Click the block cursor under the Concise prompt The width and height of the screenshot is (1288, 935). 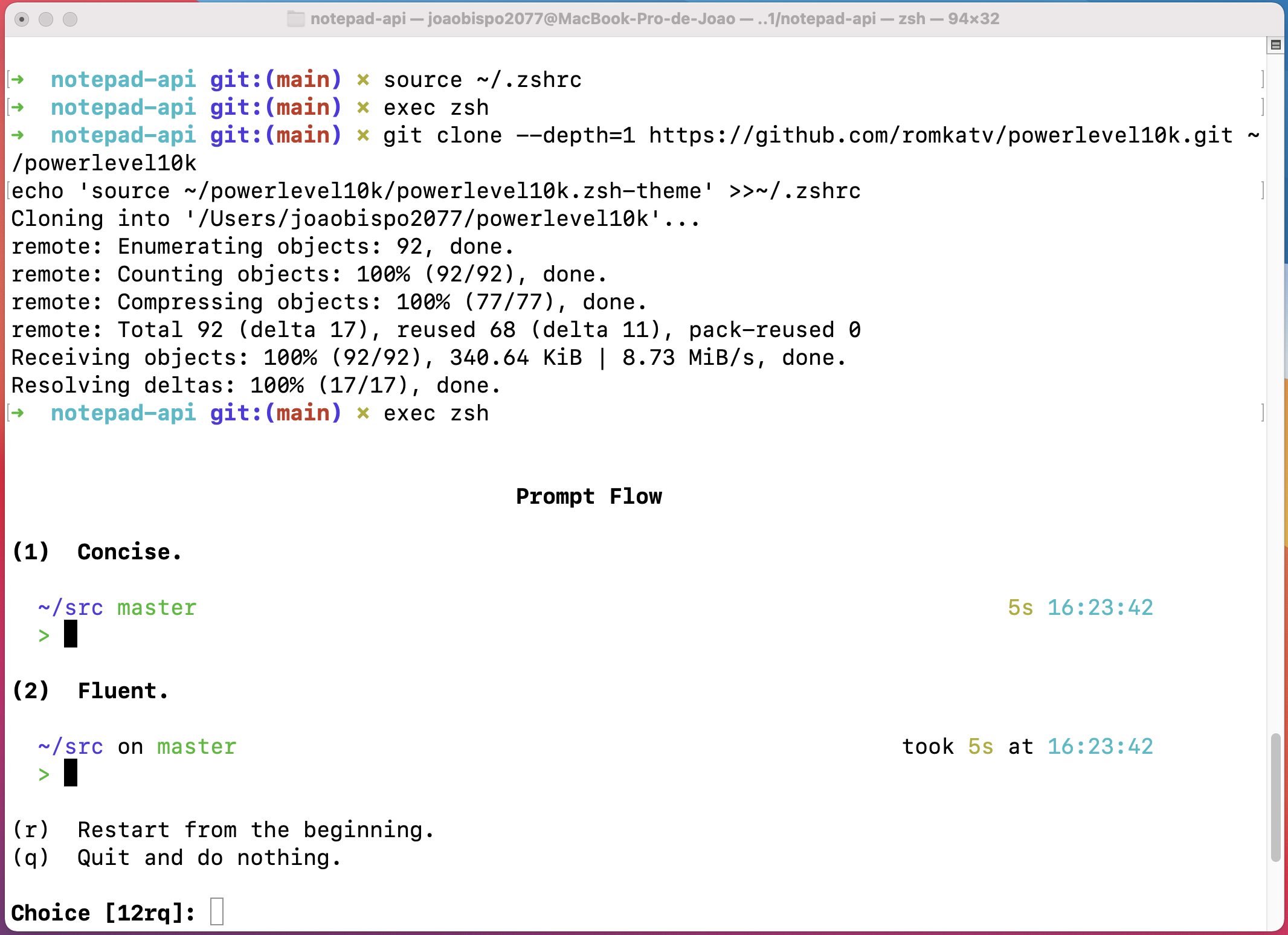[x=69, y=634]
